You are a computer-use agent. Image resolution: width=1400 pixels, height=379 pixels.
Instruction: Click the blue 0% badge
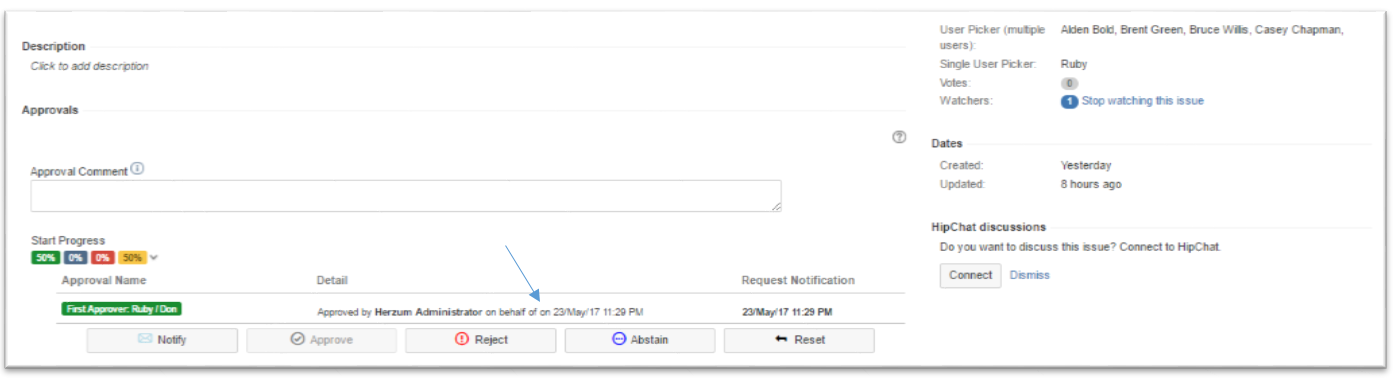pyautogui.click(x=76, y=258)
